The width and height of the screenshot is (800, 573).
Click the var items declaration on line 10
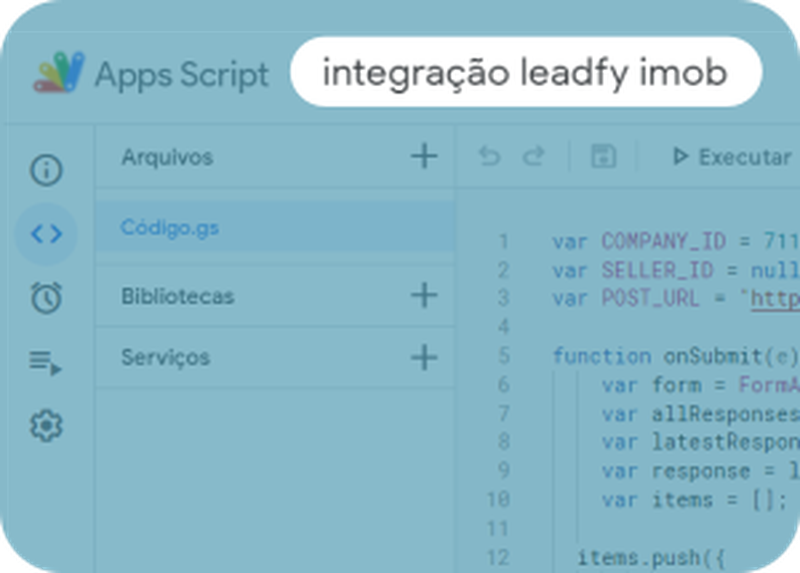click(x=694, y=500)
